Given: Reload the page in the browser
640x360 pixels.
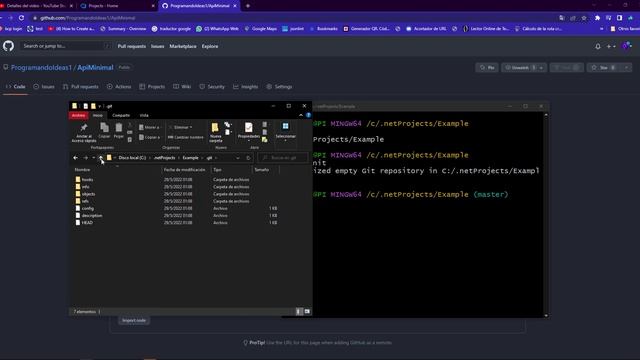Looking at the screenshot, I should click(x=21, y=18).
